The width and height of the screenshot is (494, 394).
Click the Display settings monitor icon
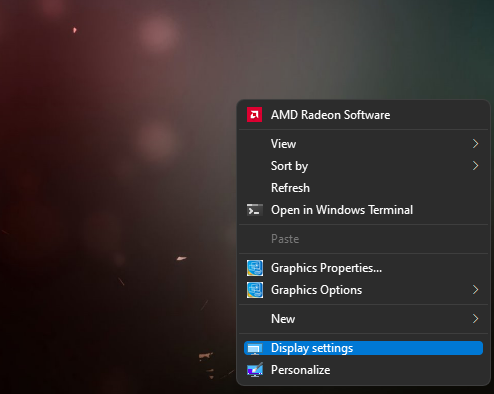[x=255, y=348]
